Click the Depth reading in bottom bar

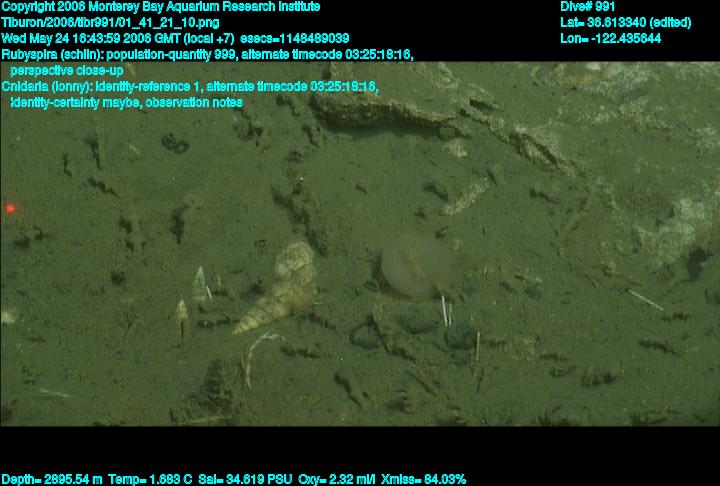(51, 479)
